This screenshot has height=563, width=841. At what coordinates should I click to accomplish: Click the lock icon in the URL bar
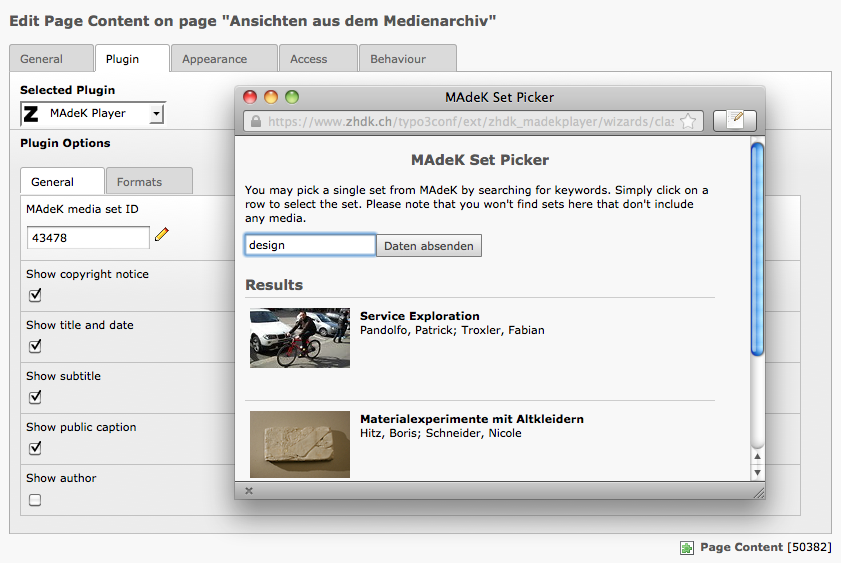coord(256,121)
